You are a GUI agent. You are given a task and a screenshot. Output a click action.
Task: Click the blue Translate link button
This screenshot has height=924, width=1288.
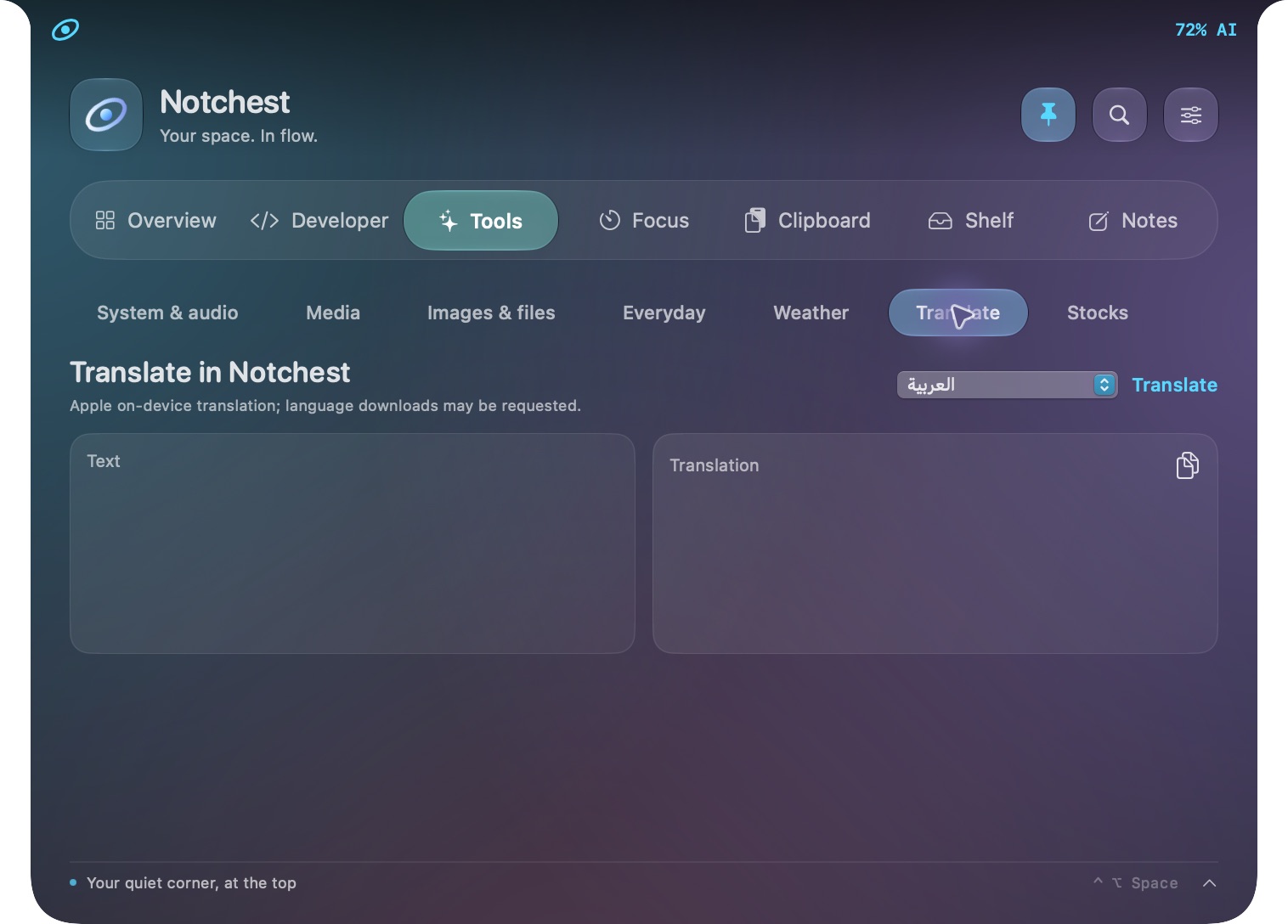pyautogui.click(x=1175, y=385)
